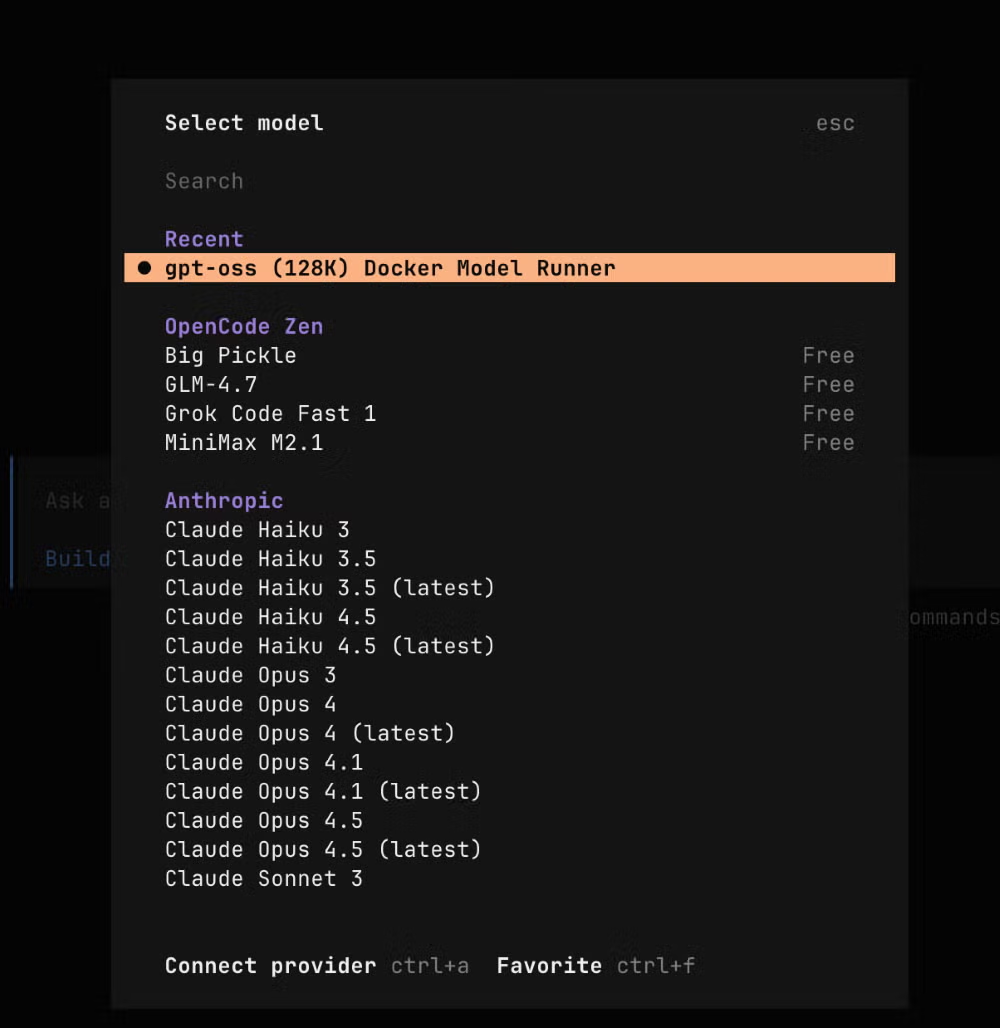Click Favorite to star a model
Viewport: 1000px width, 1028px height.
pos(548,966)
